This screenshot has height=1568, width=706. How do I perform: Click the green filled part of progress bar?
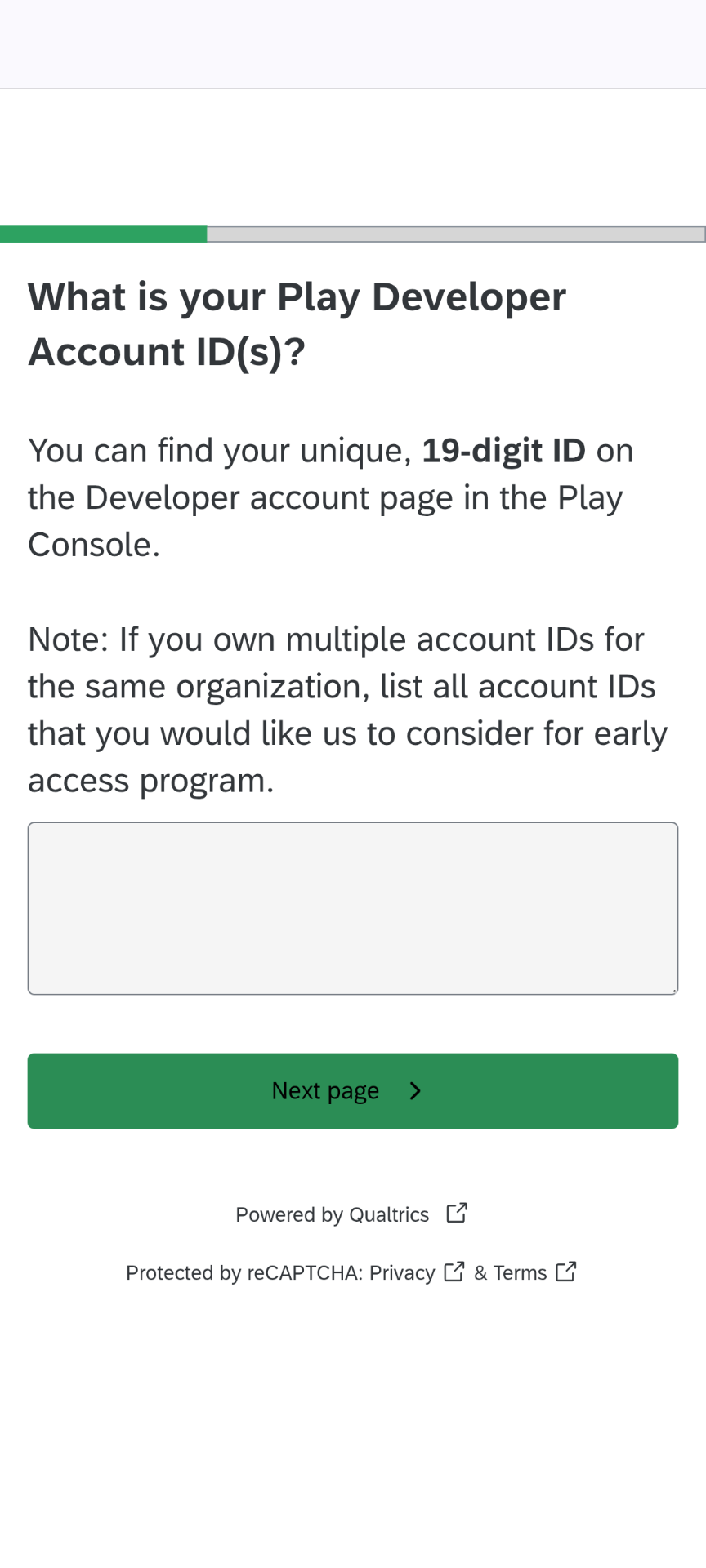pyautogui.click(x=104, y=234)
